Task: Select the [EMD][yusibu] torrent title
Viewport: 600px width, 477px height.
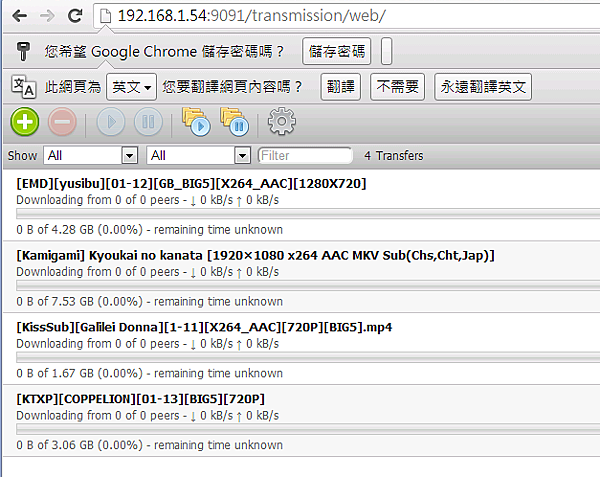Action: click(191, 184)
